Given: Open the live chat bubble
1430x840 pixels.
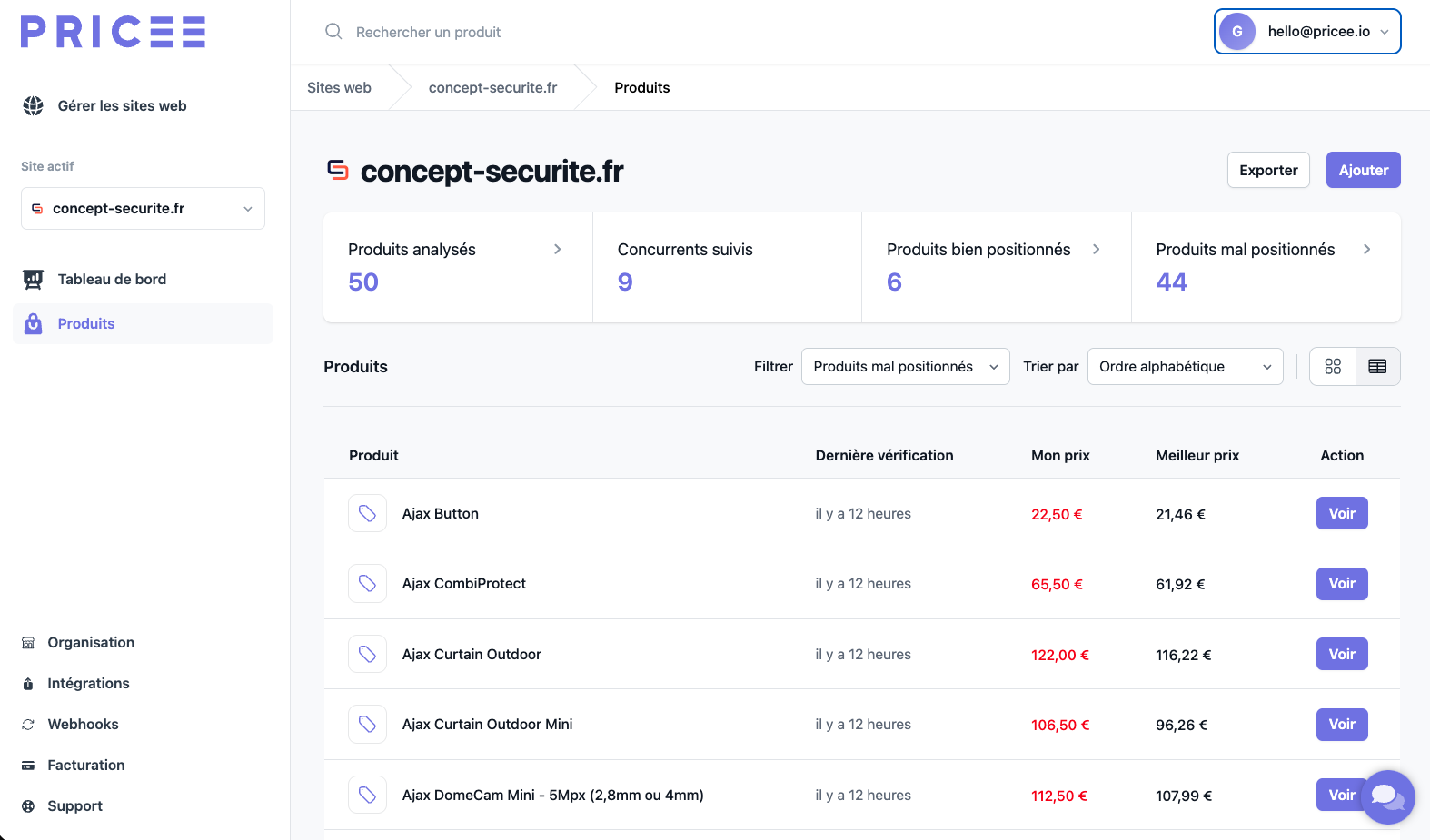Looking at the screenshot, I should point(1388,796).
